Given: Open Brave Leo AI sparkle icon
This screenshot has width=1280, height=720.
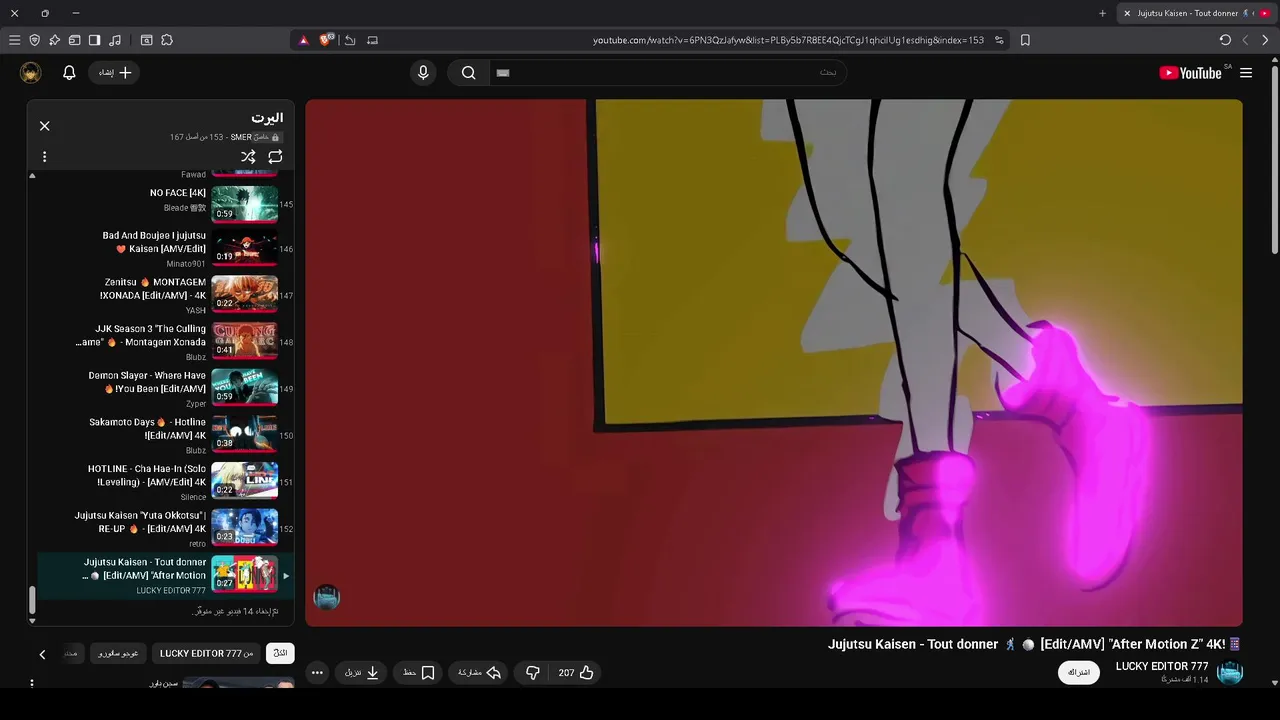Looking at the screenshot, I should (x=54, y=40).
